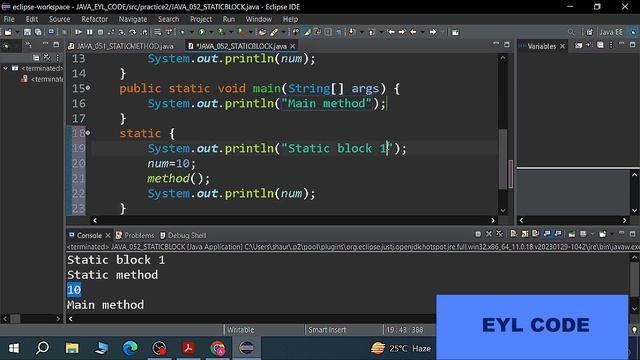Screen dimensions: 640x360
Task: Click the Forward navigation arrow in toolbar
Action: 433,32
